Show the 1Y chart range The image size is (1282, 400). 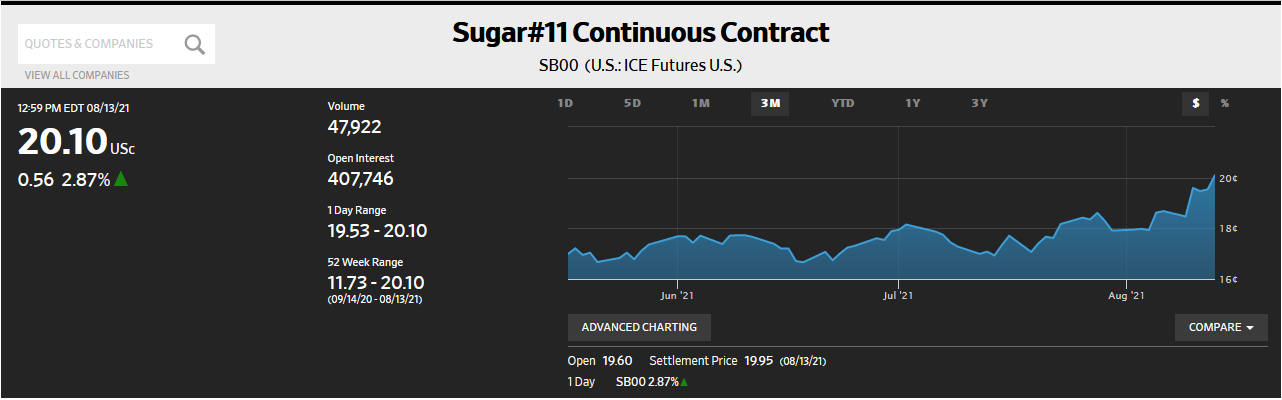pyautogui.click(x=913, y=103)
